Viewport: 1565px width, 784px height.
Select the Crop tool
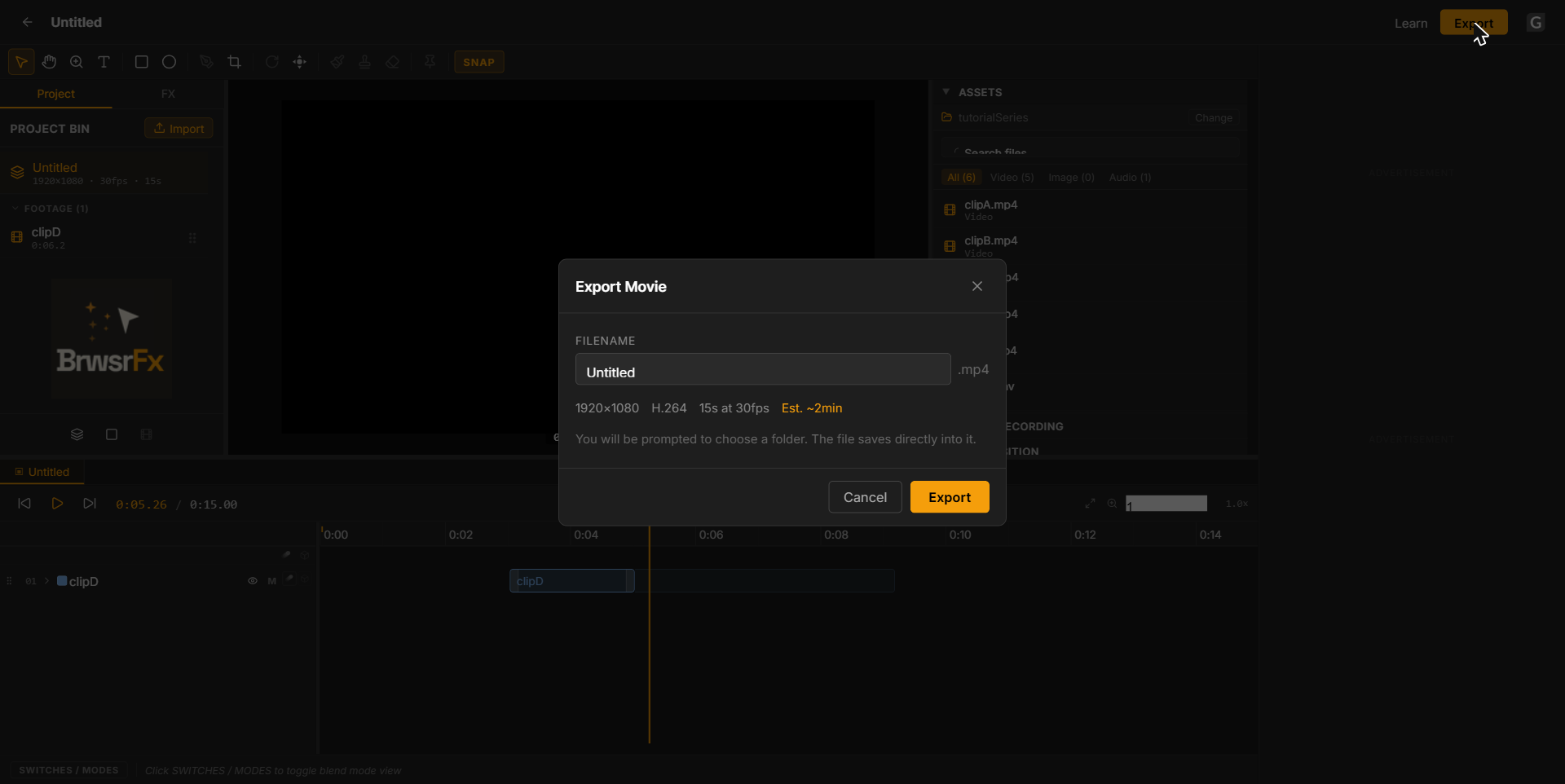235,62
